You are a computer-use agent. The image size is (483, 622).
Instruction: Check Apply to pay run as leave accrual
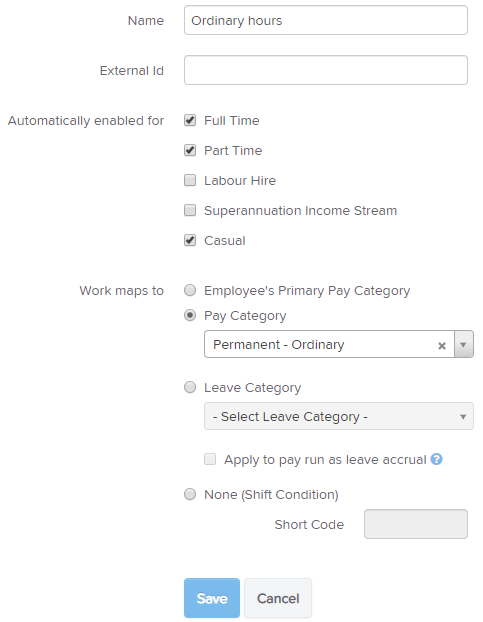tap(210, 459)
